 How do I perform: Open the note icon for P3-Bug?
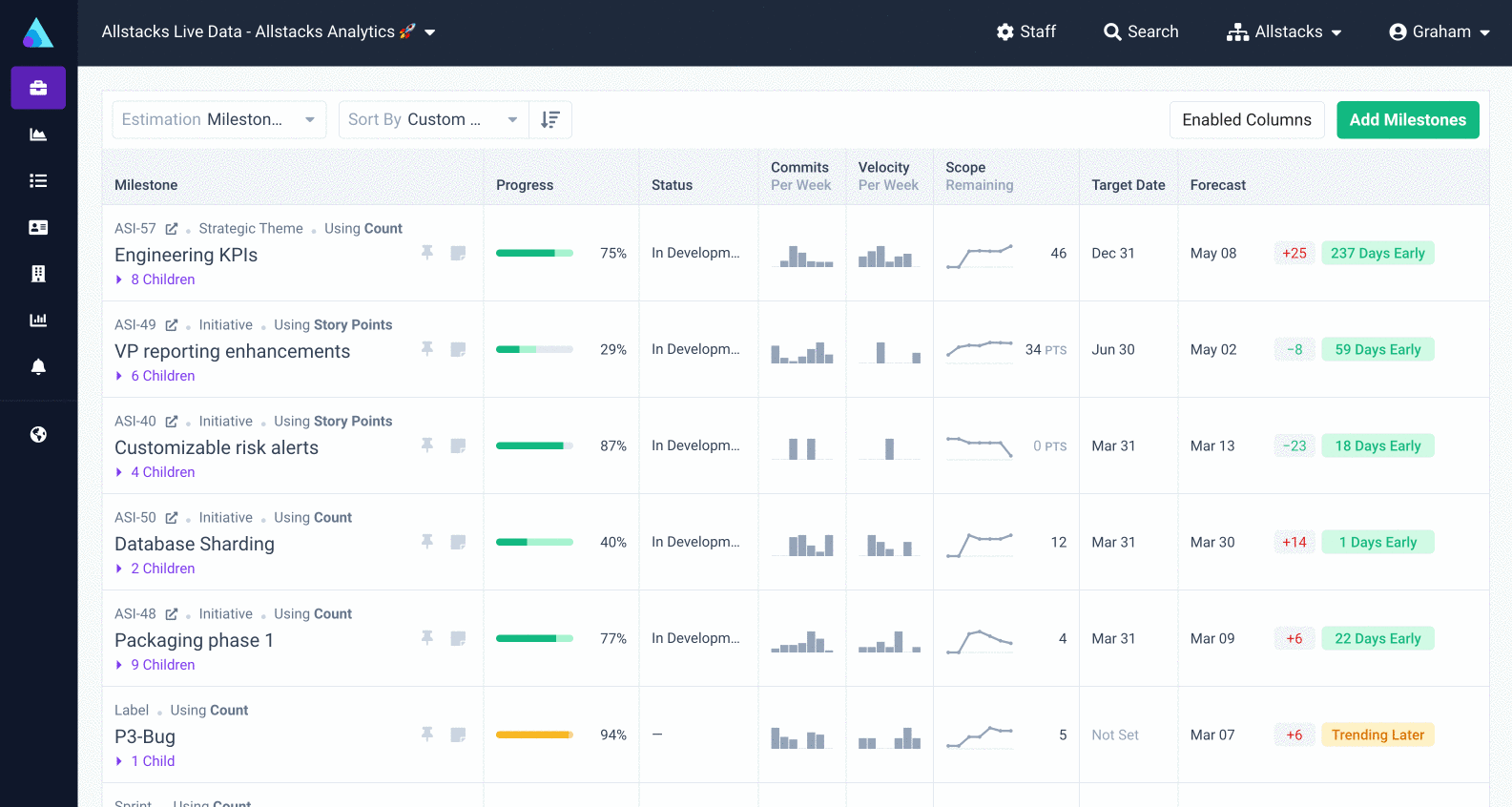(458, 735)
